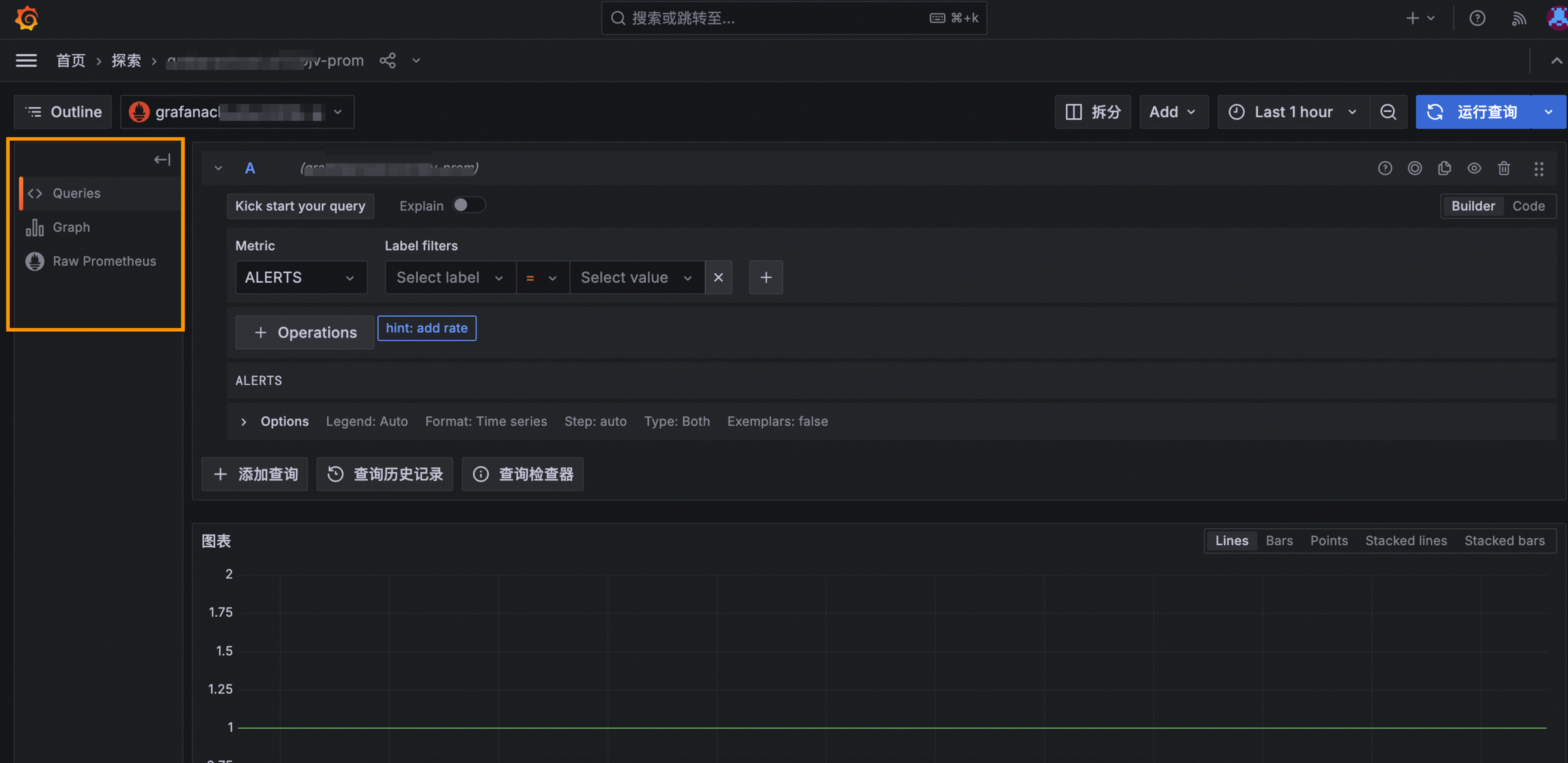
Task: Open the help icon in top bar
Action: [1477, 18]
